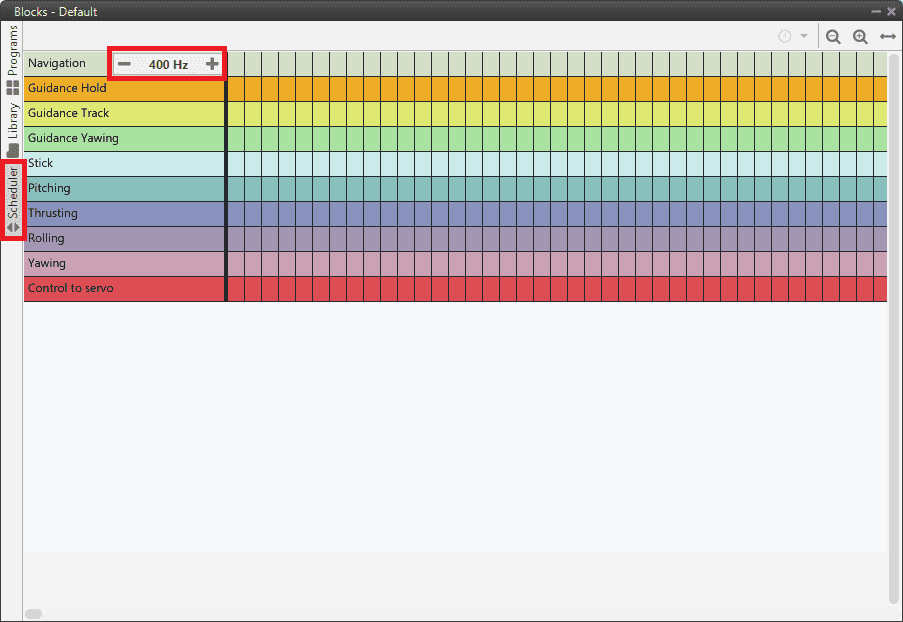
Task: Zoom in with the magnifier plus icon
Action: (860, 37)
